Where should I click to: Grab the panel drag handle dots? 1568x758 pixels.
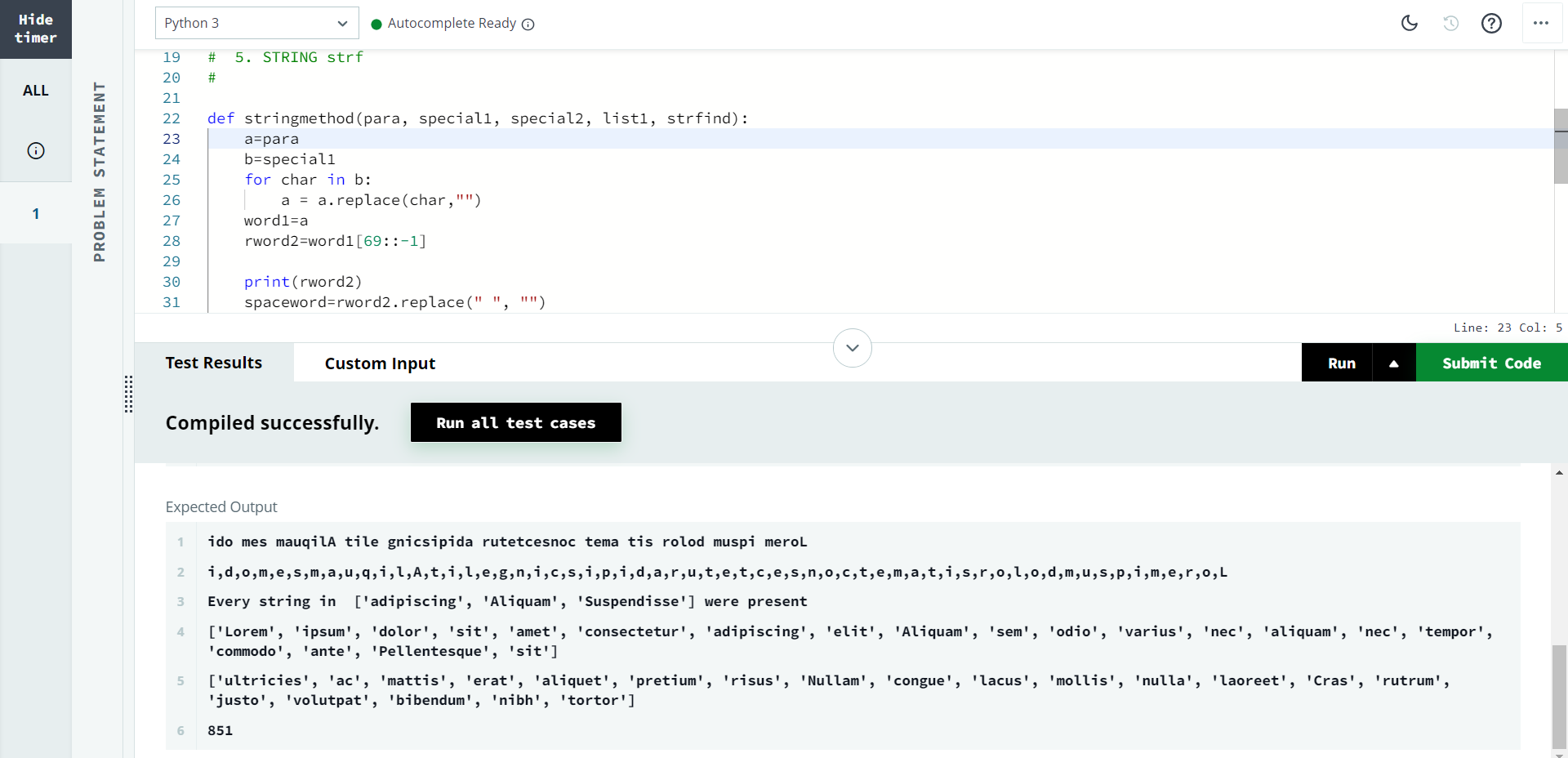coord(128,395)
